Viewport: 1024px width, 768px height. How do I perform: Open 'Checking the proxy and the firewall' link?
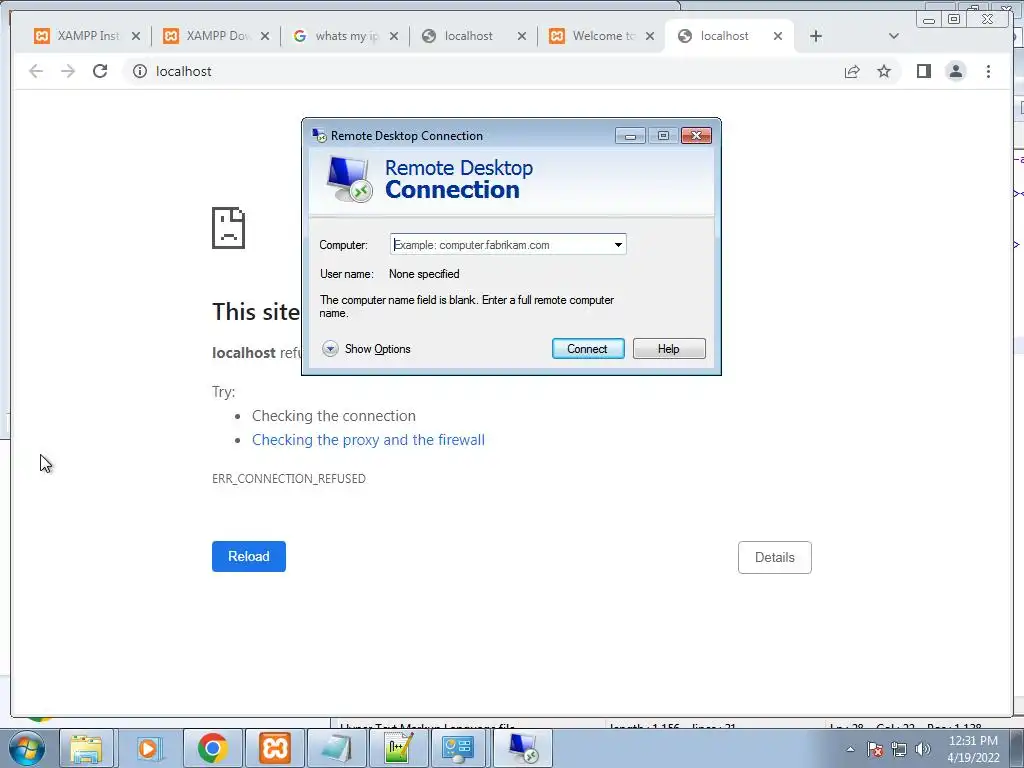(x=368, y=440)
